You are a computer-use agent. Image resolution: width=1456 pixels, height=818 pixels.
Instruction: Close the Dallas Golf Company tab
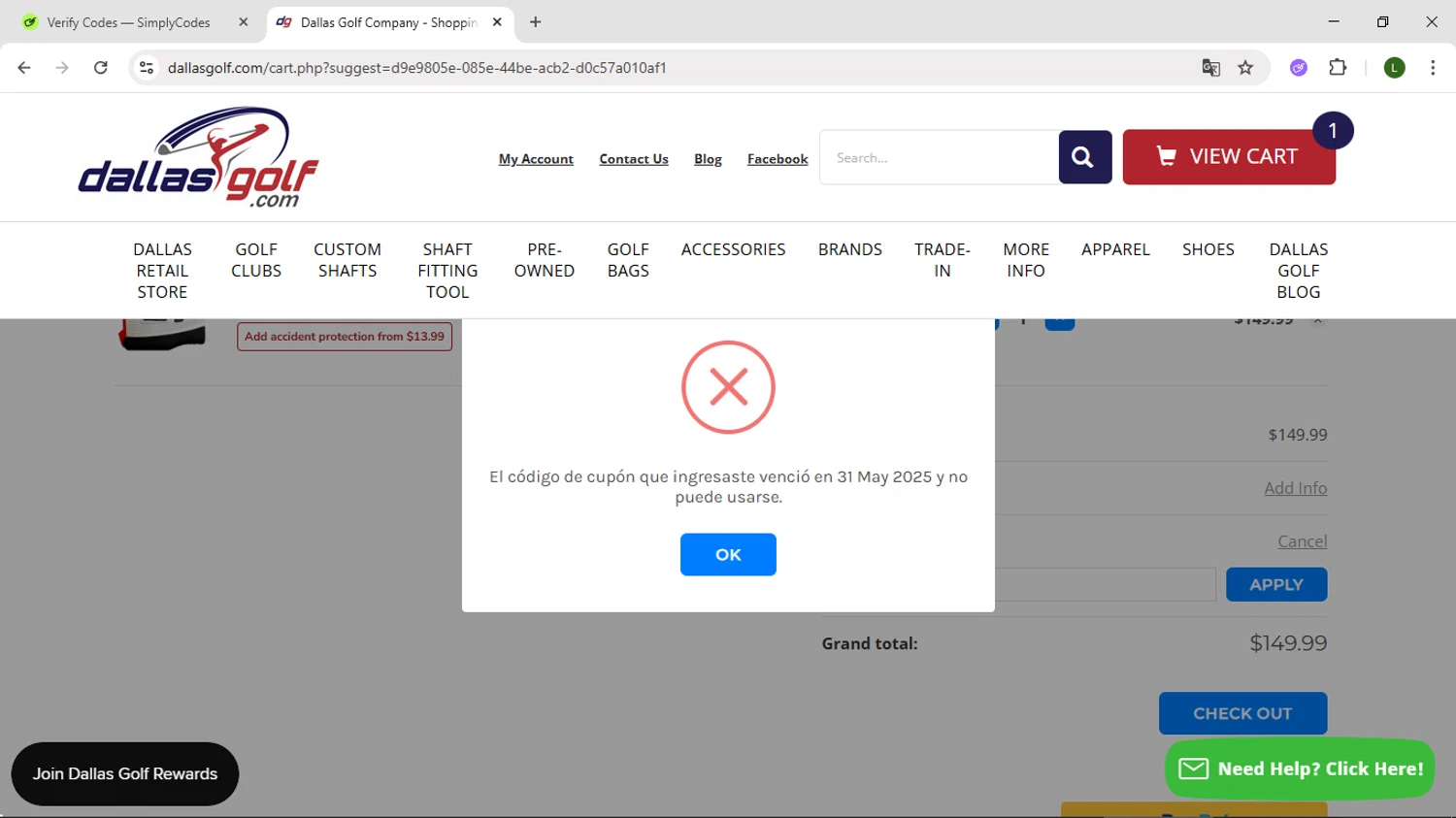(497, 22)
